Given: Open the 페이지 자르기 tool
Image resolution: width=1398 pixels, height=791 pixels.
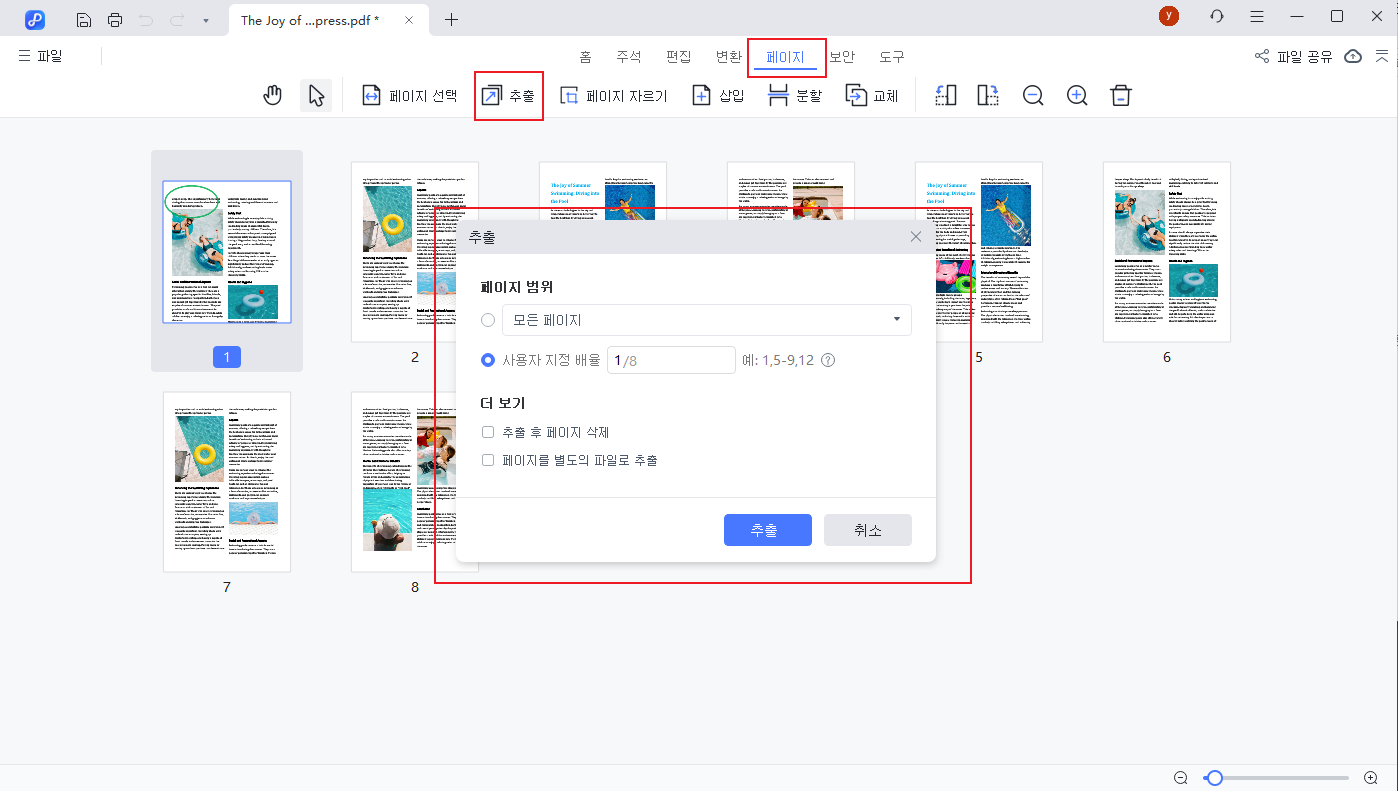Looking at the screenshot, I should click(614, 94).
